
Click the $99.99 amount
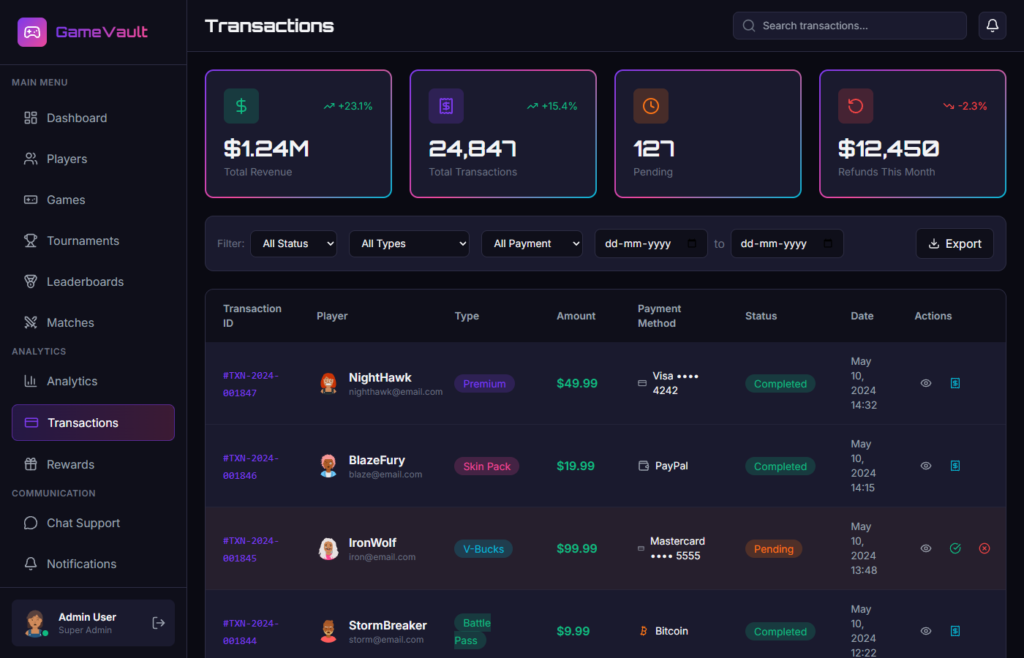click(x=577, y=548)
